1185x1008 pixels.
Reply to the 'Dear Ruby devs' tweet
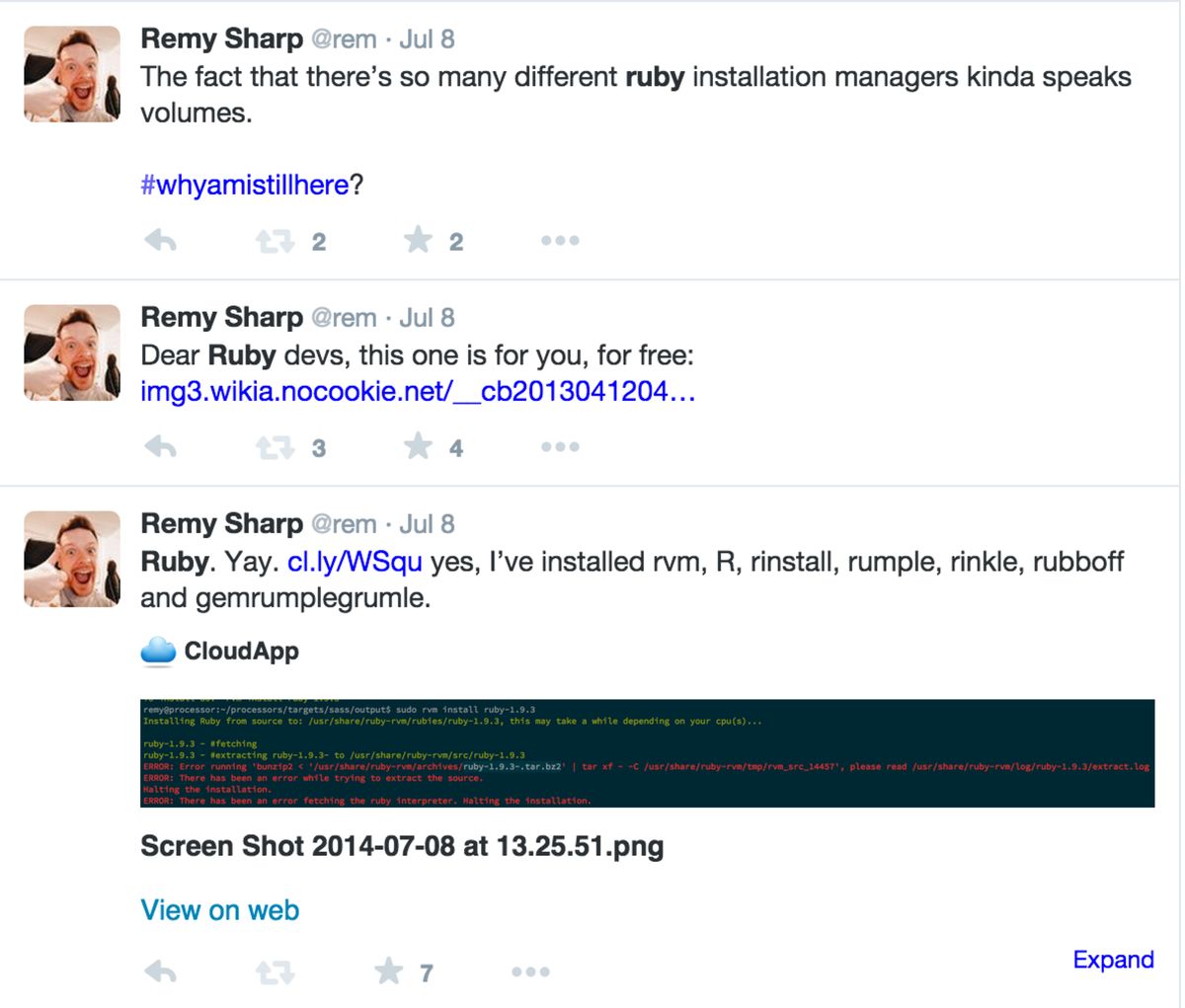tap(160, 447)
